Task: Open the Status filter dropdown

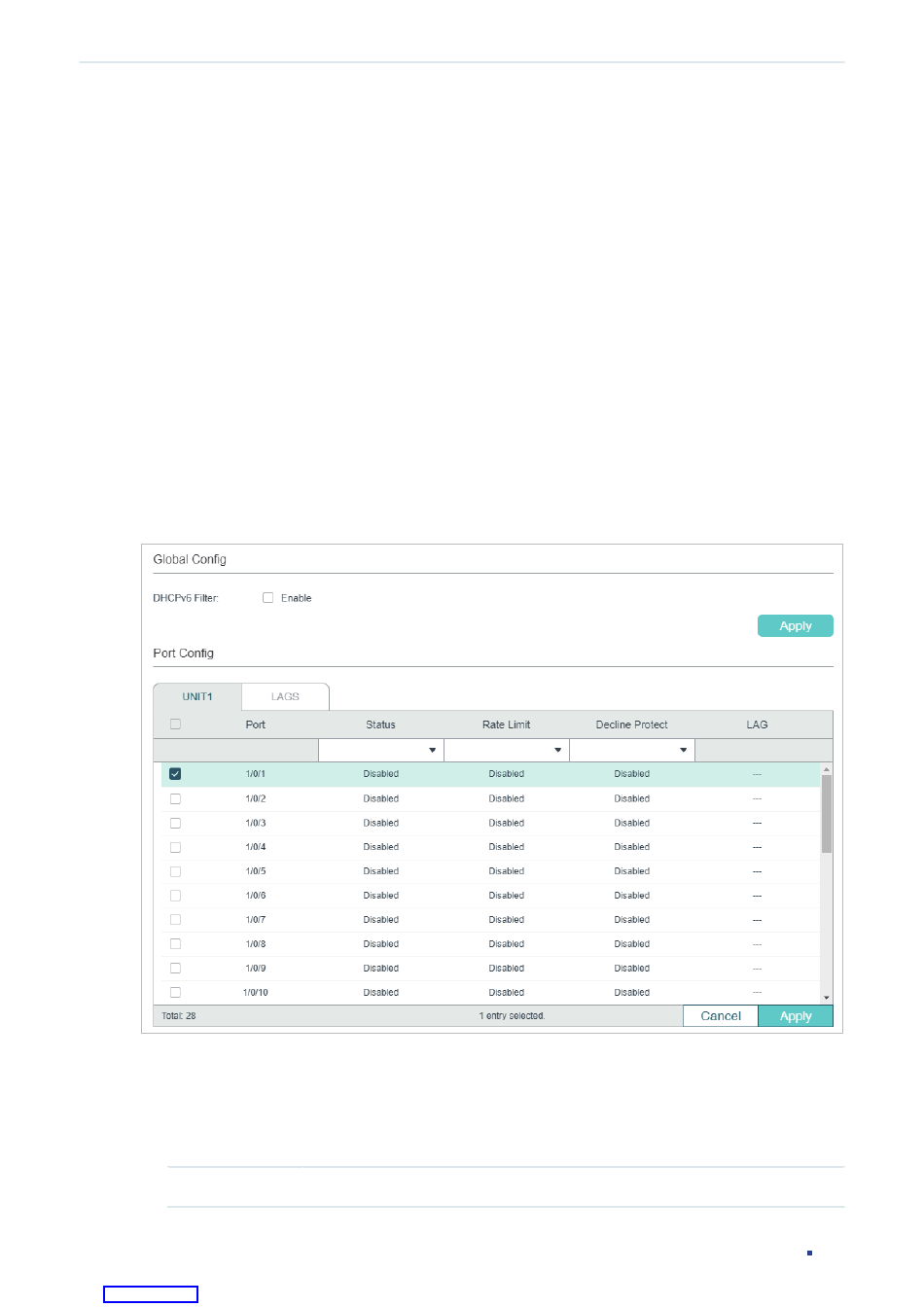Action: (432, 751)
